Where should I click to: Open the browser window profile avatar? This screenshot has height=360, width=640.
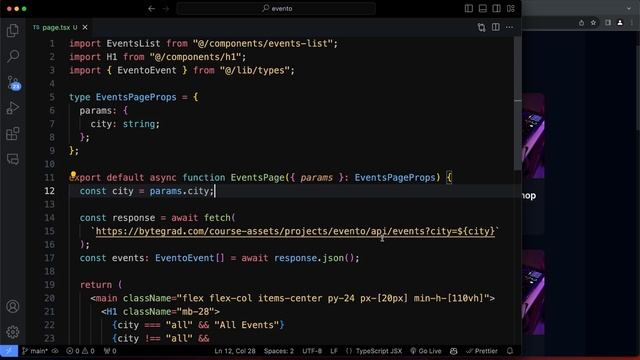pos(620,23)
